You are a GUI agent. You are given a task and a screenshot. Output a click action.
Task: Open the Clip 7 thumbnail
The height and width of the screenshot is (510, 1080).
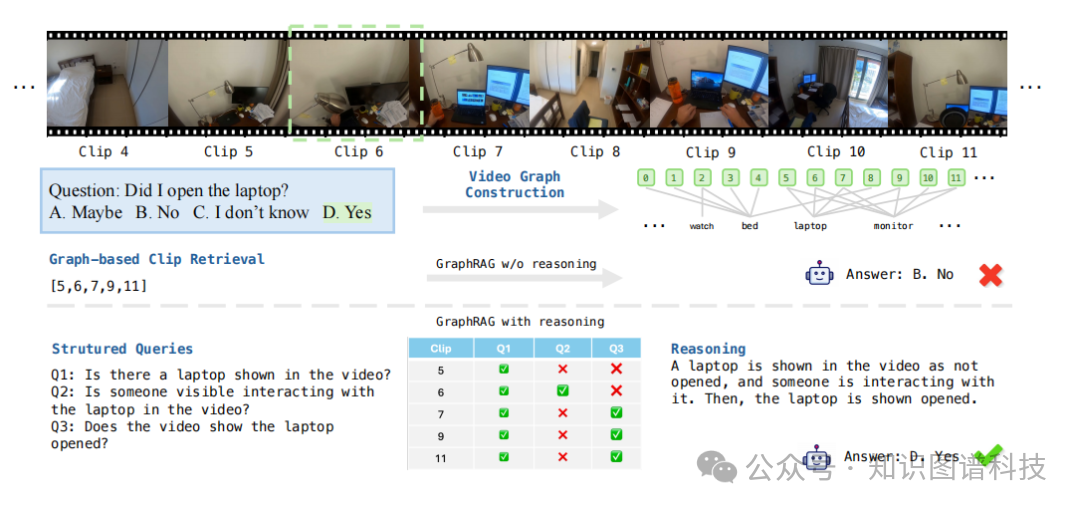475,83
